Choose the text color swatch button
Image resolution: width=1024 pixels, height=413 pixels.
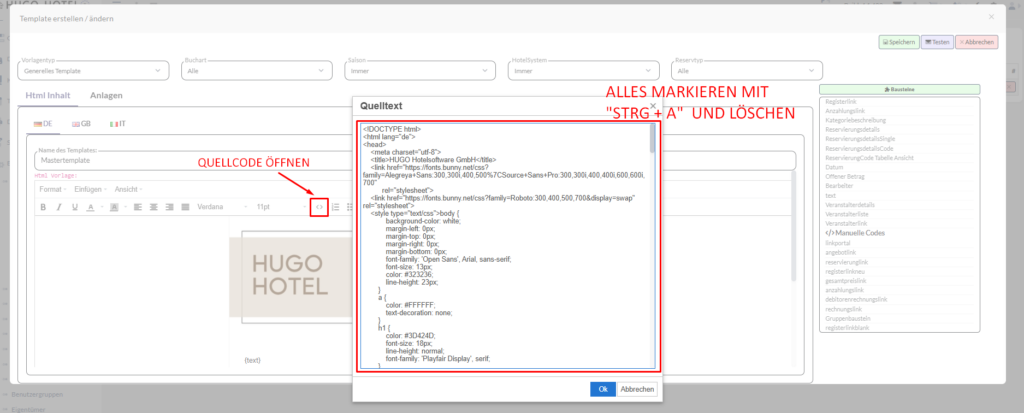(x=90, y=207)
